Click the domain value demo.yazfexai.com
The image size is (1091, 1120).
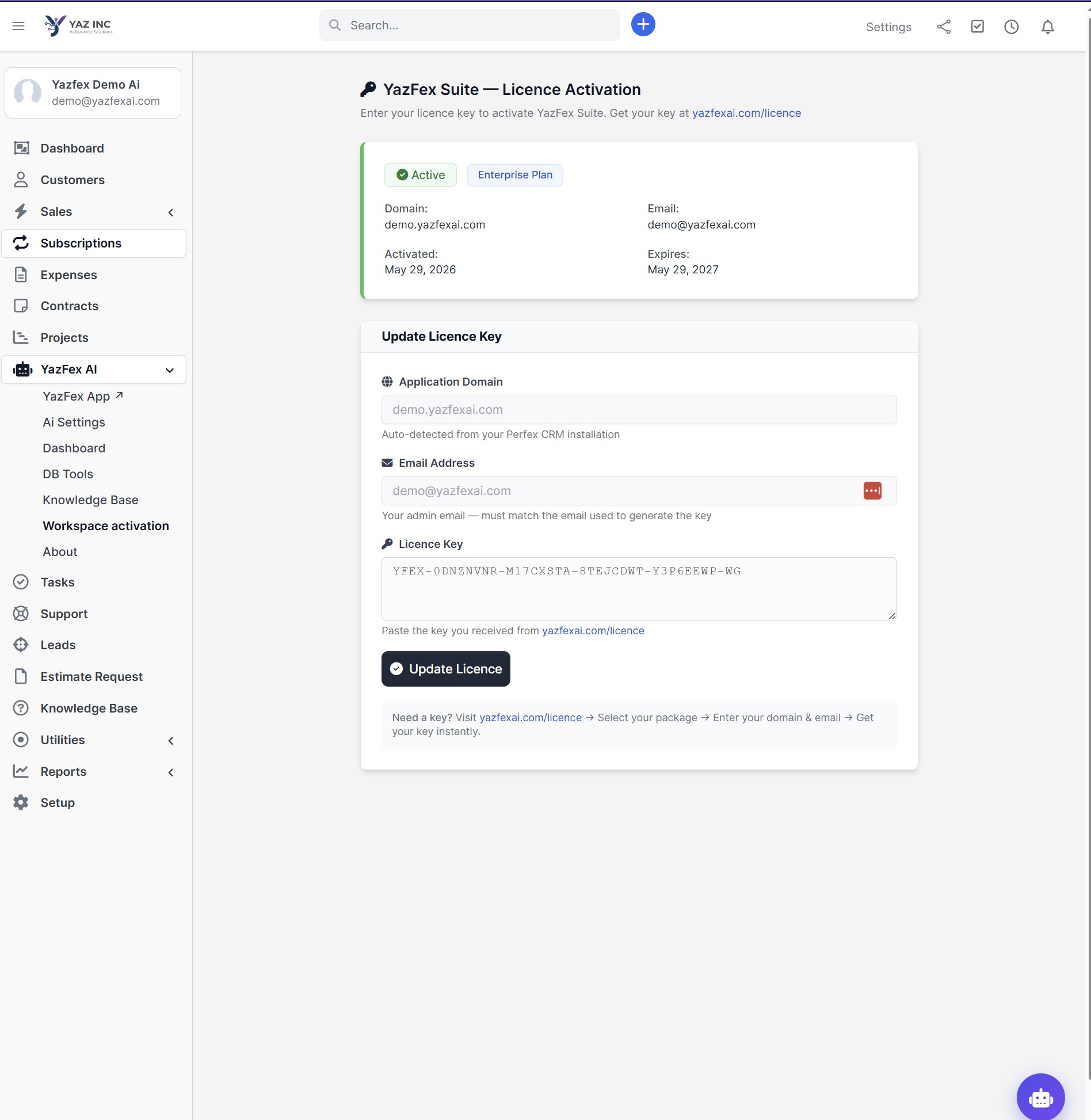[x=435, y=225]
